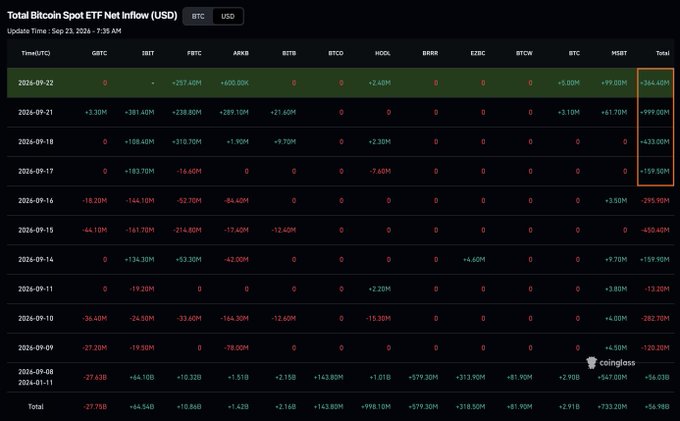680x421 pixels.
Task: Click the +310.70M FBTC value on 2026-09-18
Action: point(186,142)
